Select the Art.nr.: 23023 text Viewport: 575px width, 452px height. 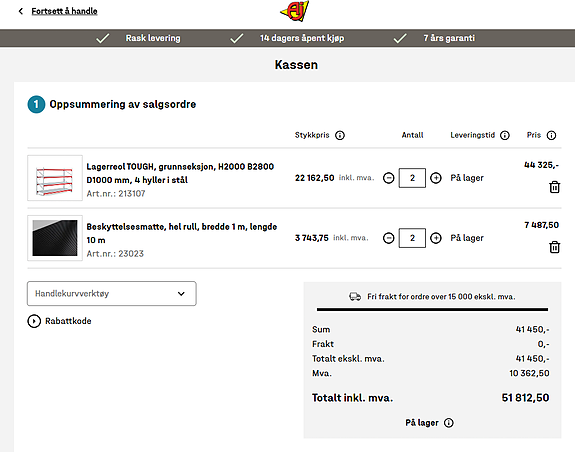(115, 254)
